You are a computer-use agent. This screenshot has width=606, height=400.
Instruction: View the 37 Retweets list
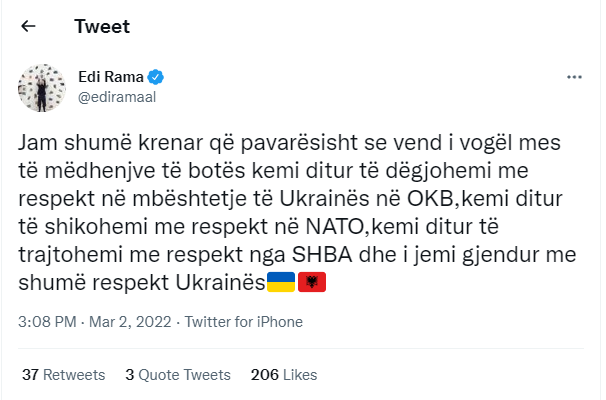coord(63,375)
